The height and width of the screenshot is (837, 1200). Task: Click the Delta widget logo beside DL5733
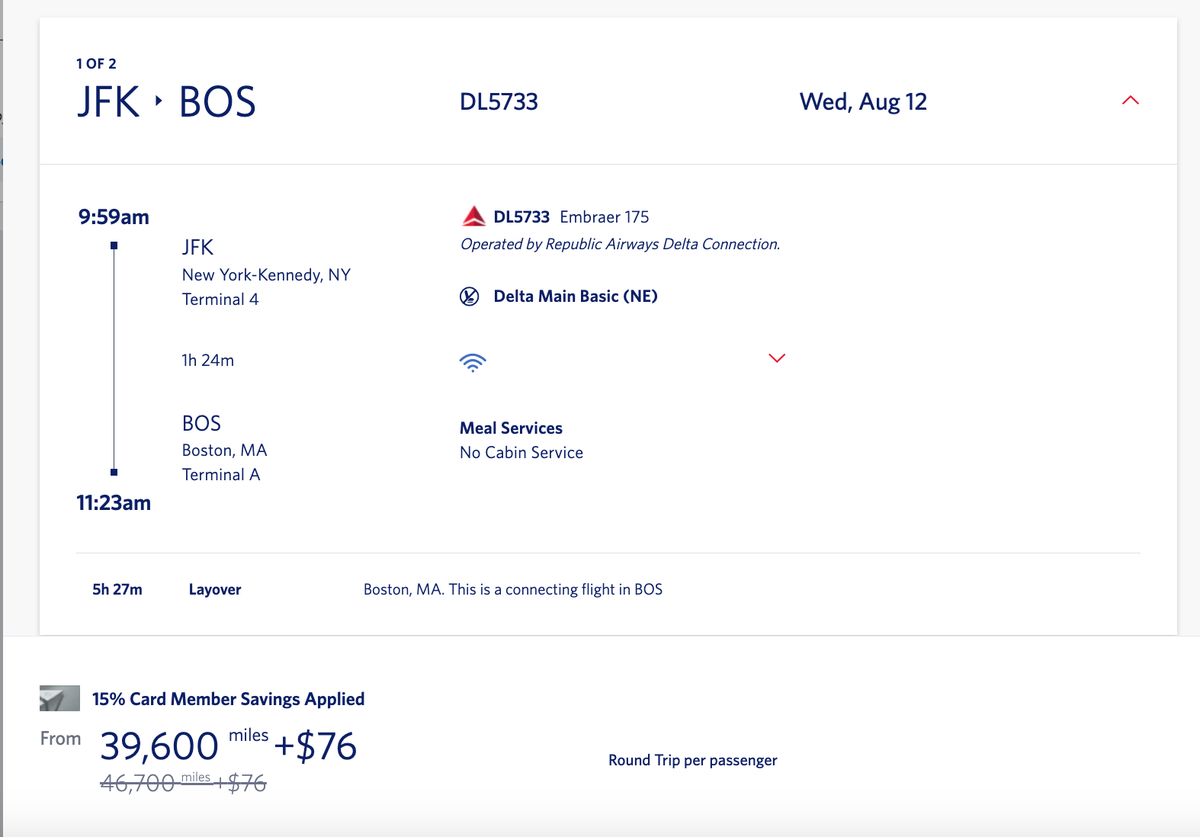[471, 215]
